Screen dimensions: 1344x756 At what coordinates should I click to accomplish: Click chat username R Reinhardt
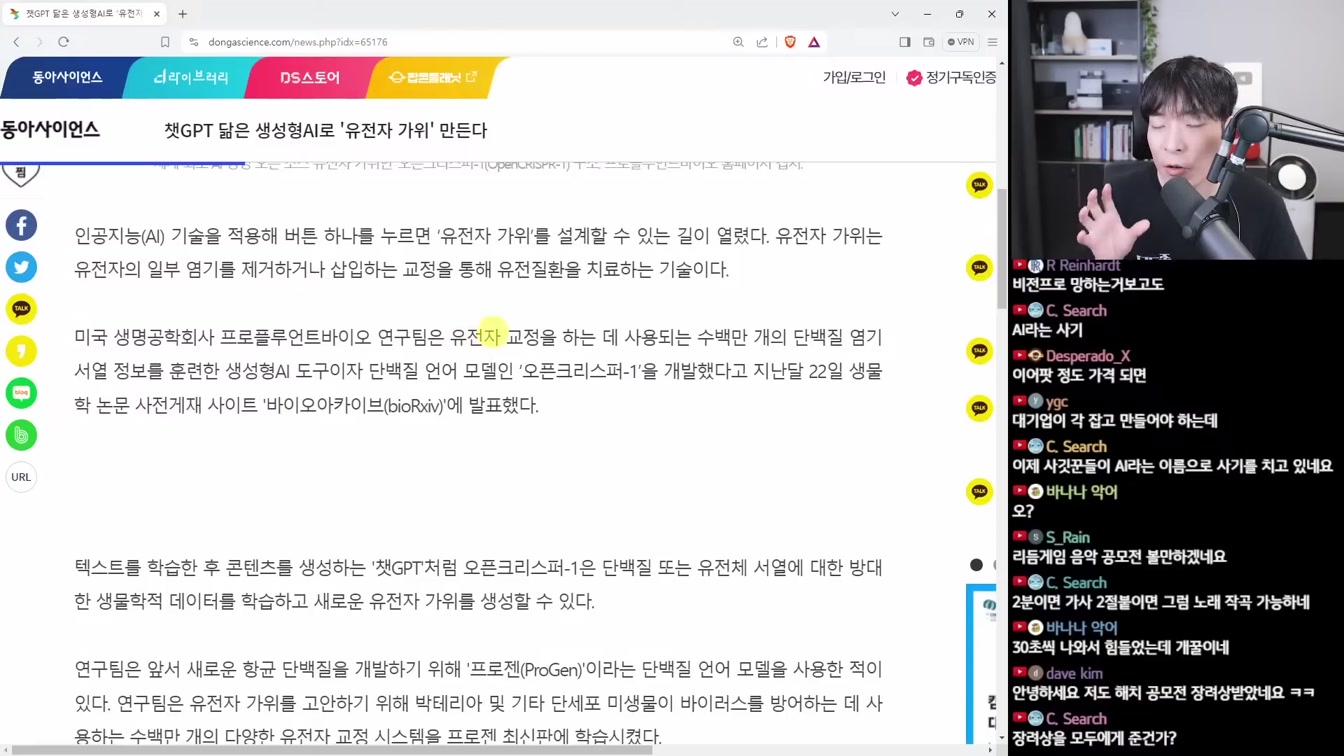1083,265
